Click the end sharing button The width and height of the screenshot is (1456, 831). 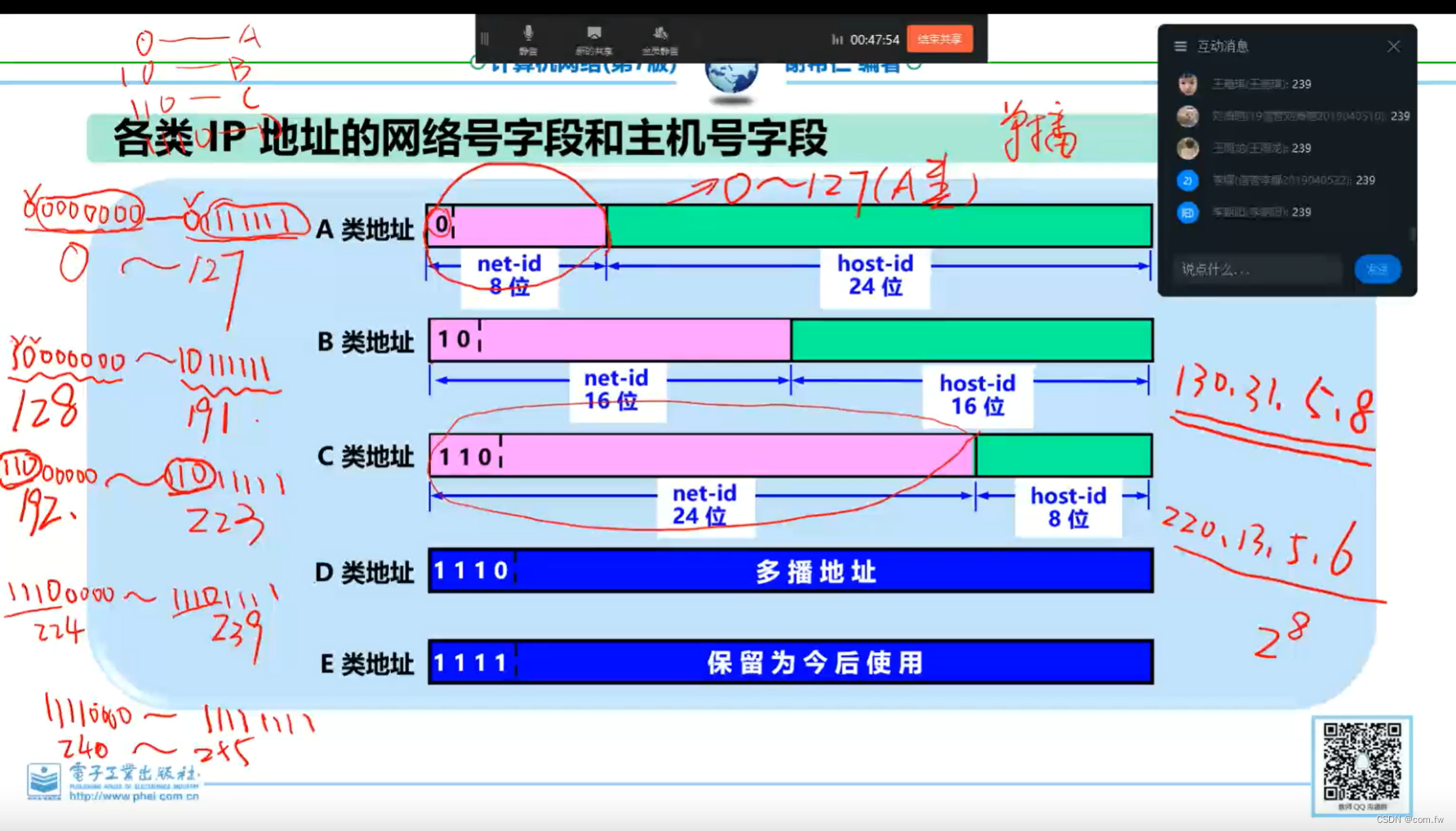(939, 38)
